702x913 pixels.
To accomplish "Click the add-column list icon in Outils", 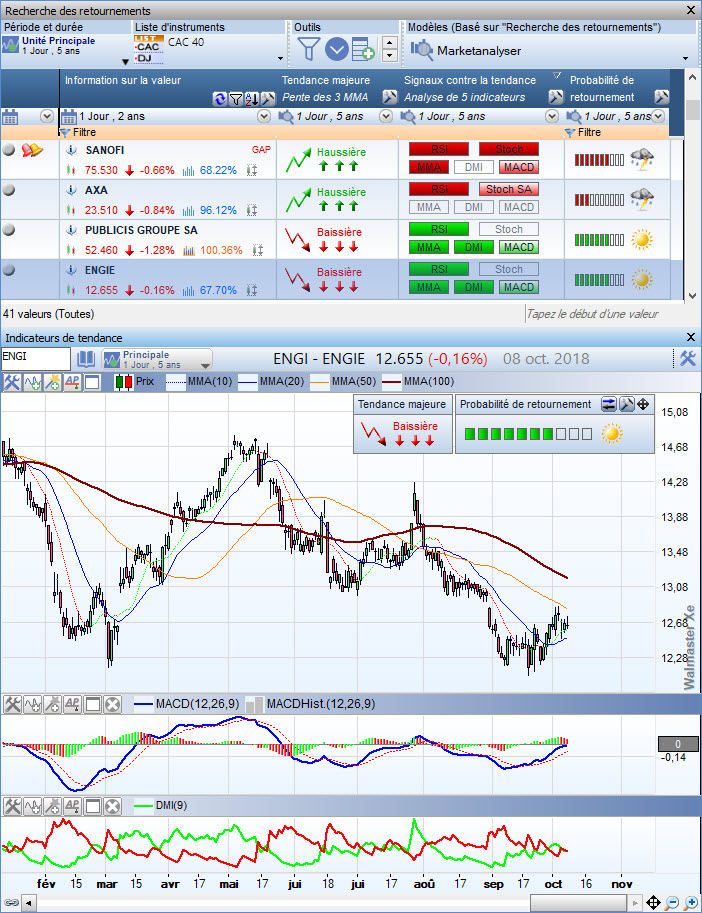I will click(363, 49).
